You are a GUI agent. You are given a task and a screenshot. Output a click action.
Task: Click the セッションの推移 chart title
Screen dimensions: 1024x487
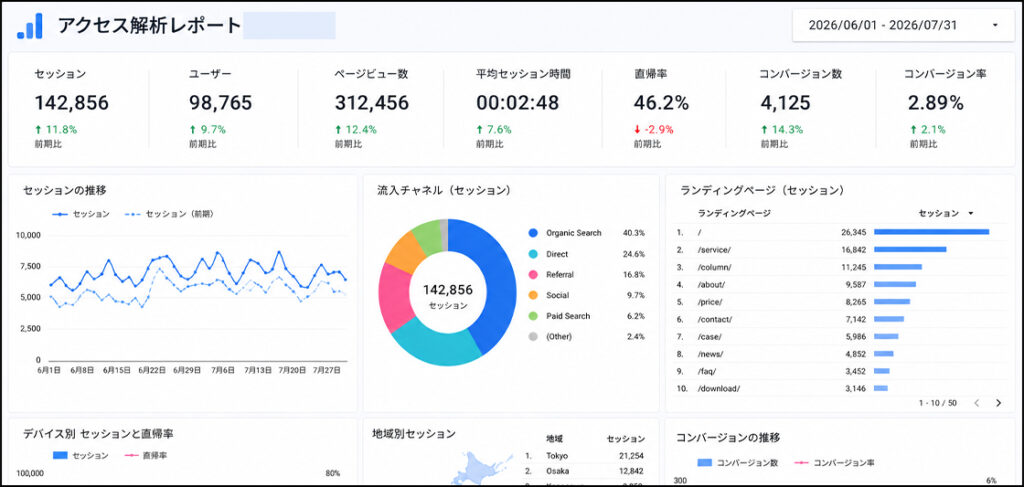pyautogui.click(x=65, y=191)
